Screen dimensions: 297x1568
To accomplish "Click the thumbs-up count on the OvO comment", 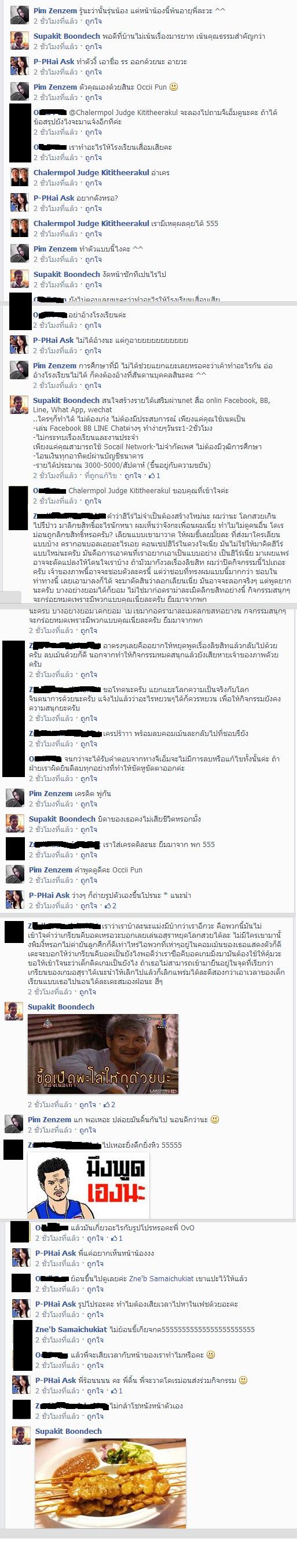I will (116, 1238).
